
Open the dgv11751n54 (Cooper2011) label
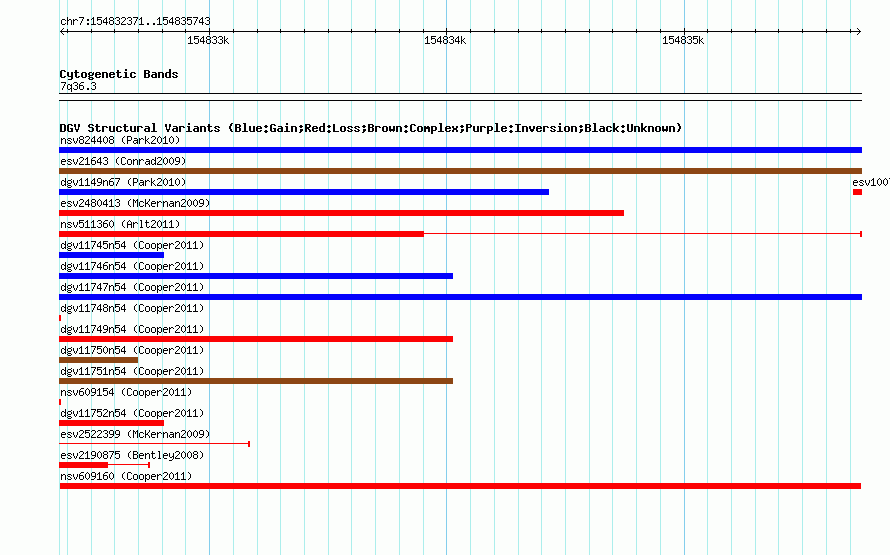[x=132, y=371]
